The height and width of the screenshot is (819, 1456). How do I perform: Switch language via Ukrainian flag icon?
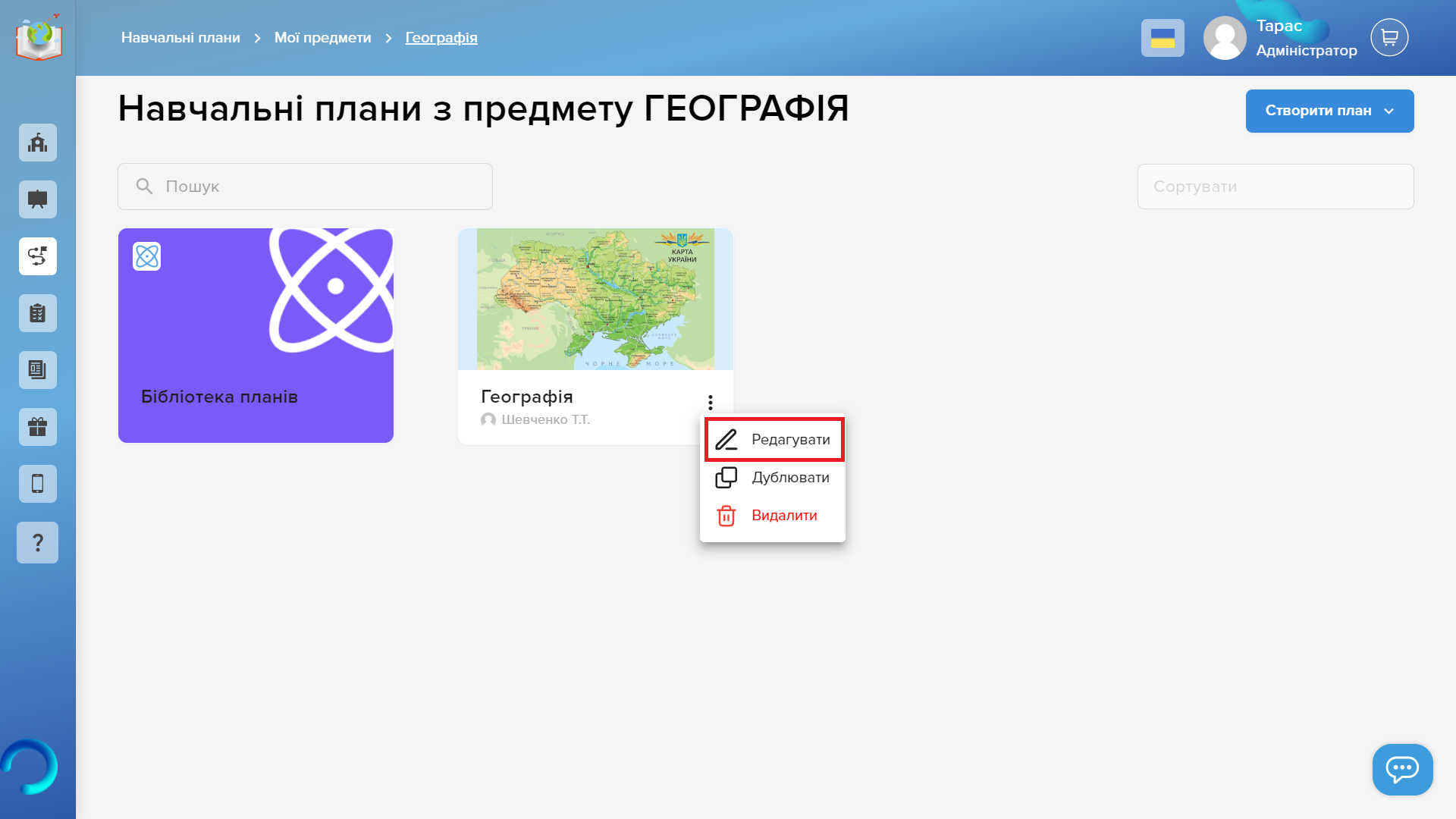1163,38
